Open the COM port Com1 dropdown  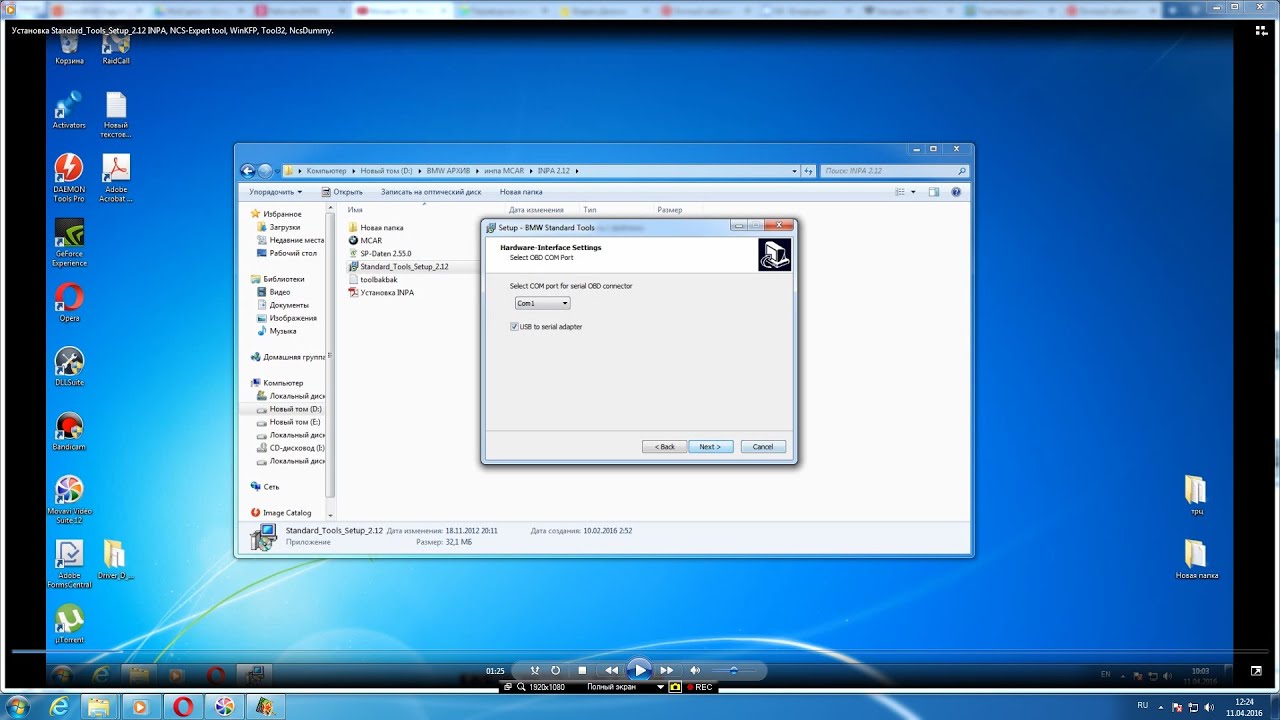542,303
